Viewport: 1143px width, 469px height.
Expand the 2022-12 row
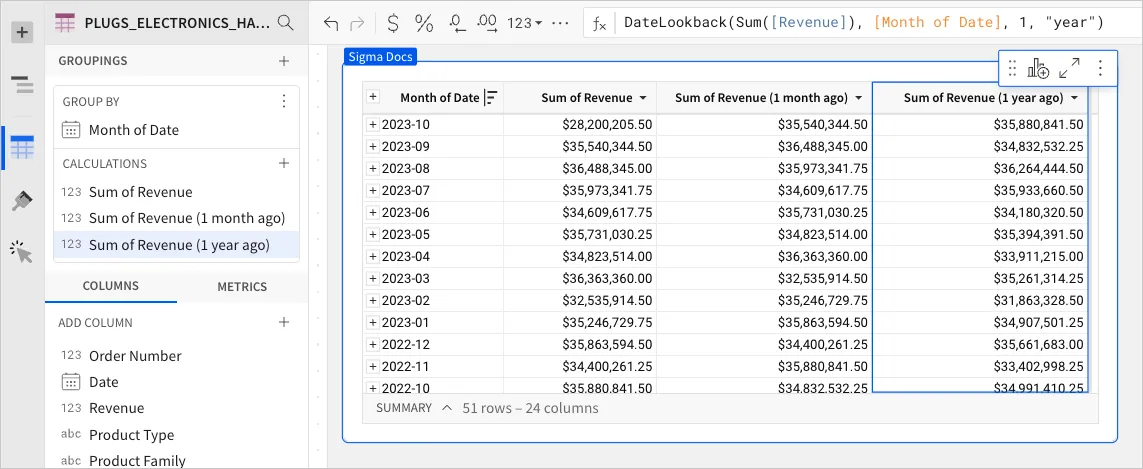tap(372, 344)
